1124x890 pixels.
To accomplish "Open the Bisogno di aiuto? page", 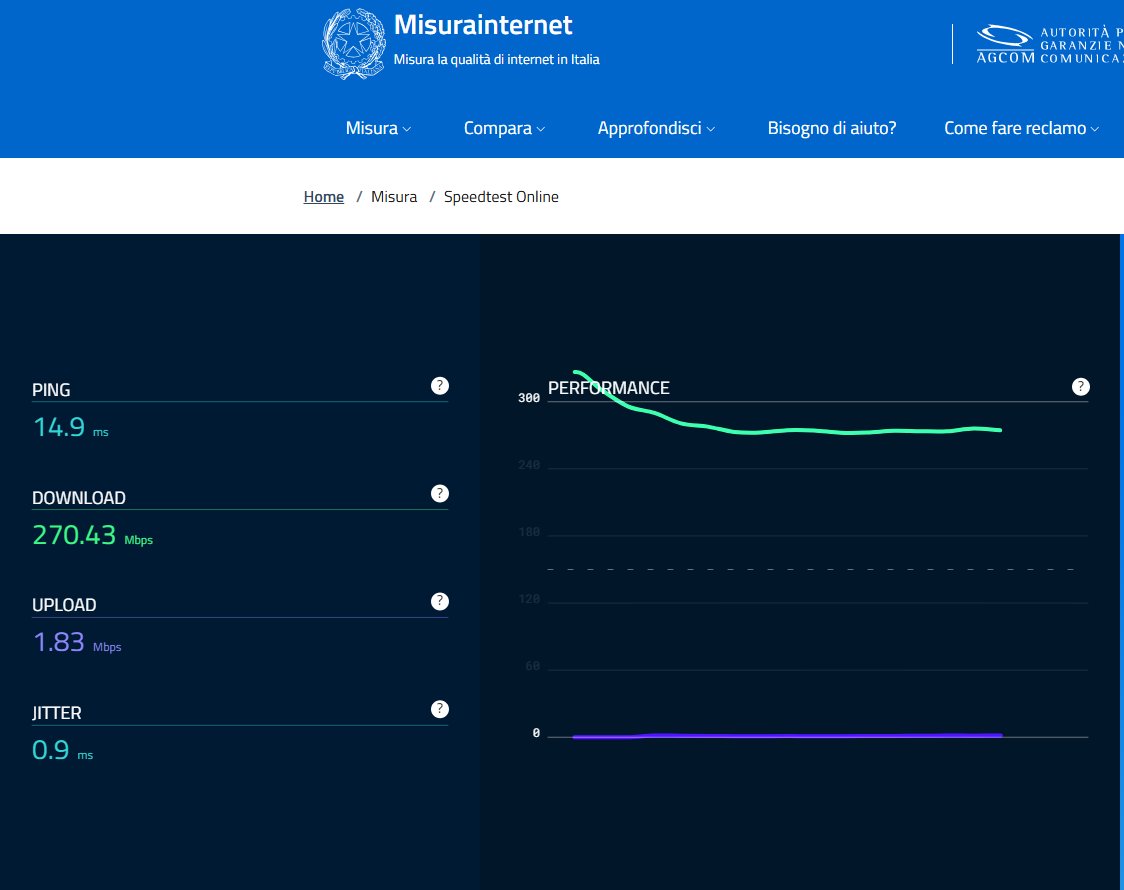I will click(x=831, y=128).
